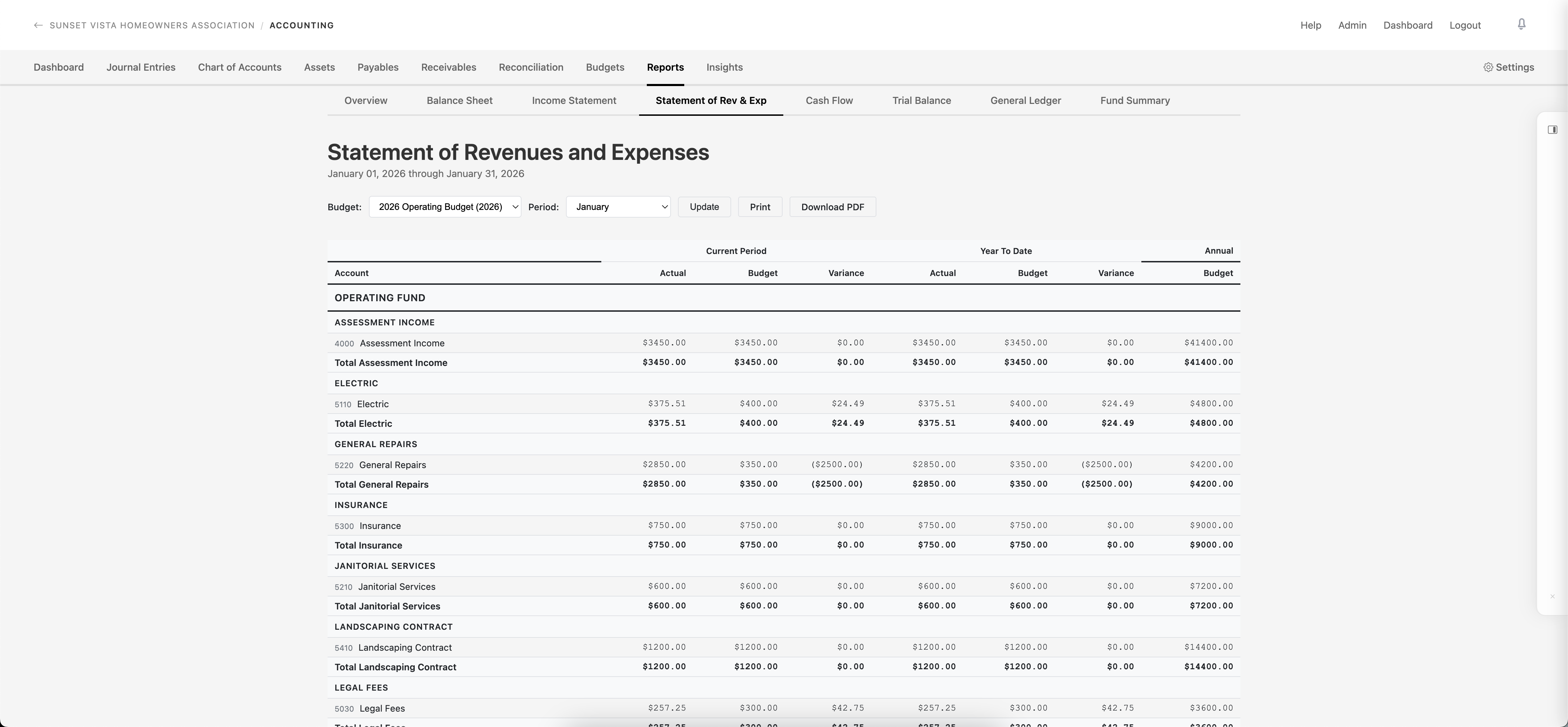The width and height of the screenshot is (1568, 727).
Task: View the Trial Balance report
Action: point(922,100)
